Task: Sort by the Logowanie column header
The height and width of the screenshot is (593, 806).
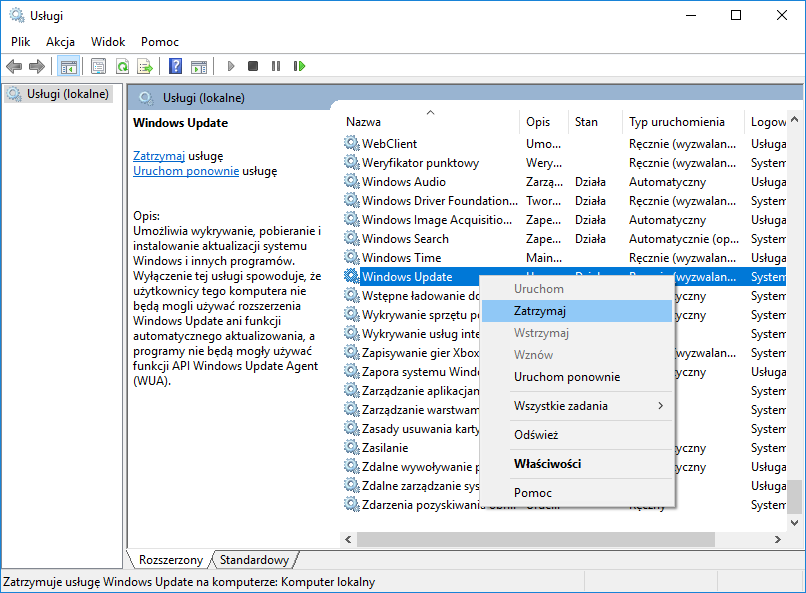Action: [x=766, y=122]
